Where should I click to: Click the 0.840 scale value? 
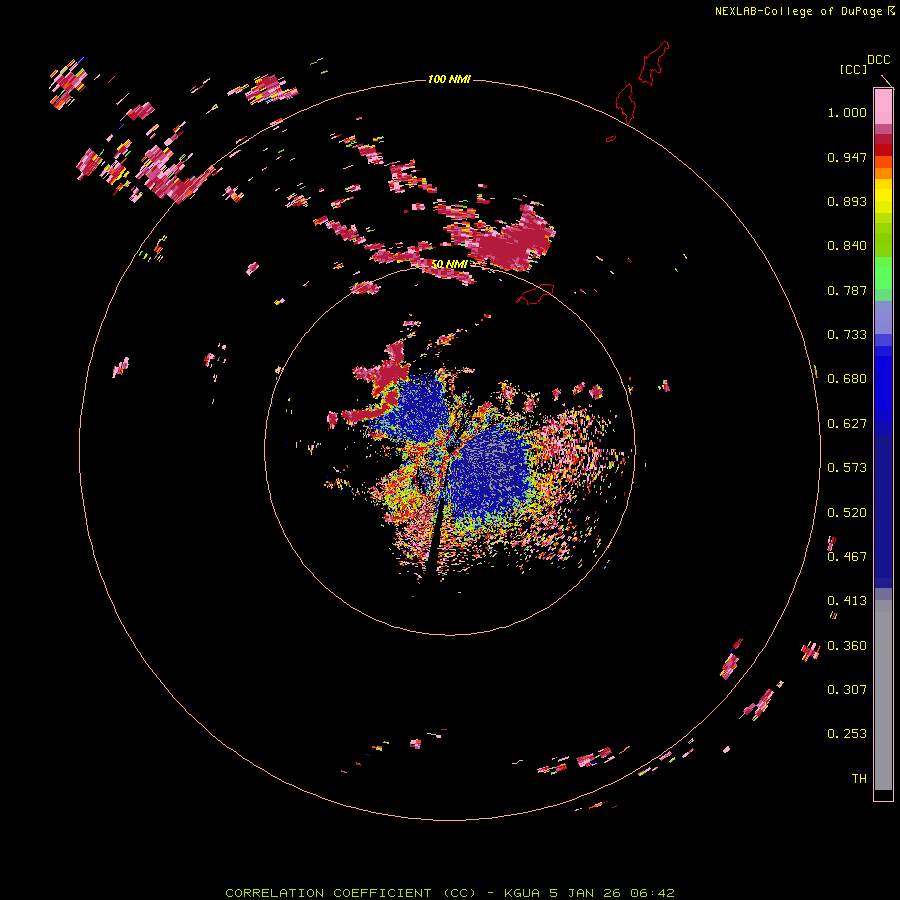[x=847, y=246]
